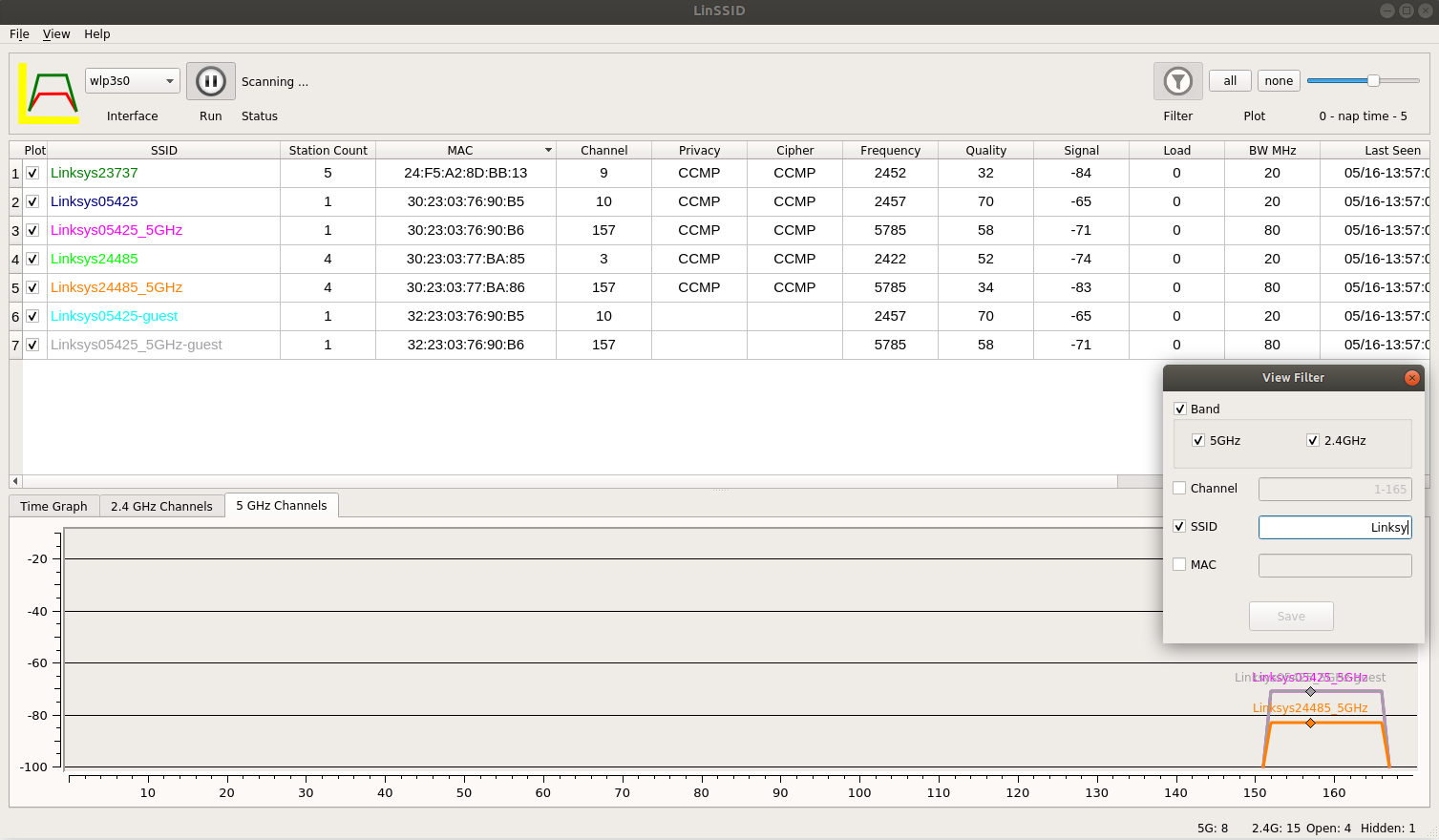Sort by the Frequency column header
This screenshot has height=840, width=1439.
pyautogui.click(x=890, y=150)
